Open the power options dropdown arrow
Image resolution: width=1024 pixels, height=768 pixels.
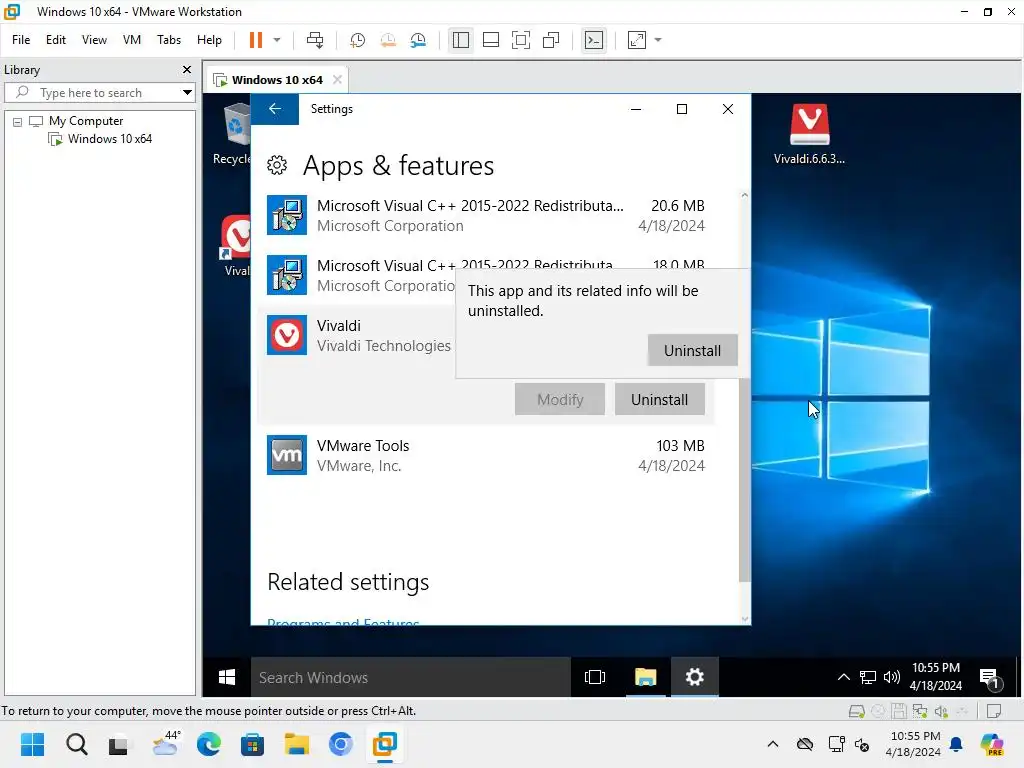coord(277,40)
